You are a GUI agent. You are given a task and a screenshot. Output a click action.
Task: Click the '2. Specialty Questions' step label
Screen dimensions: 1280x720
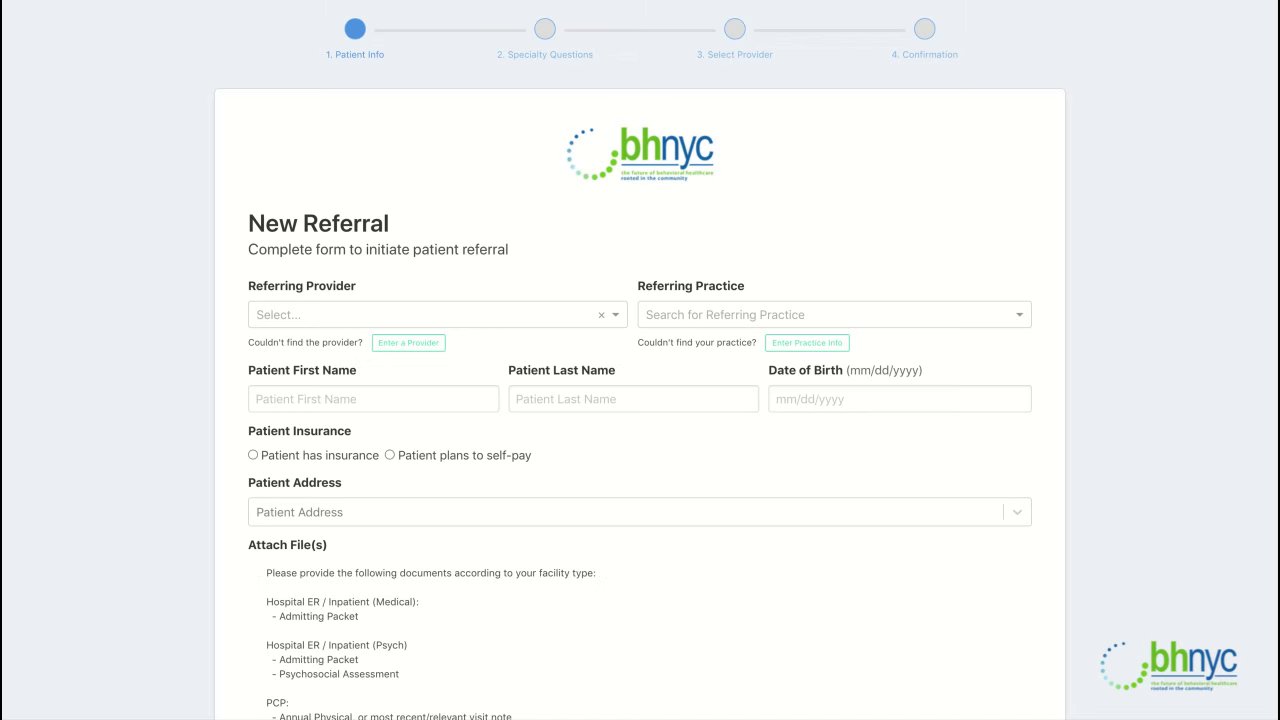(545, 55)
